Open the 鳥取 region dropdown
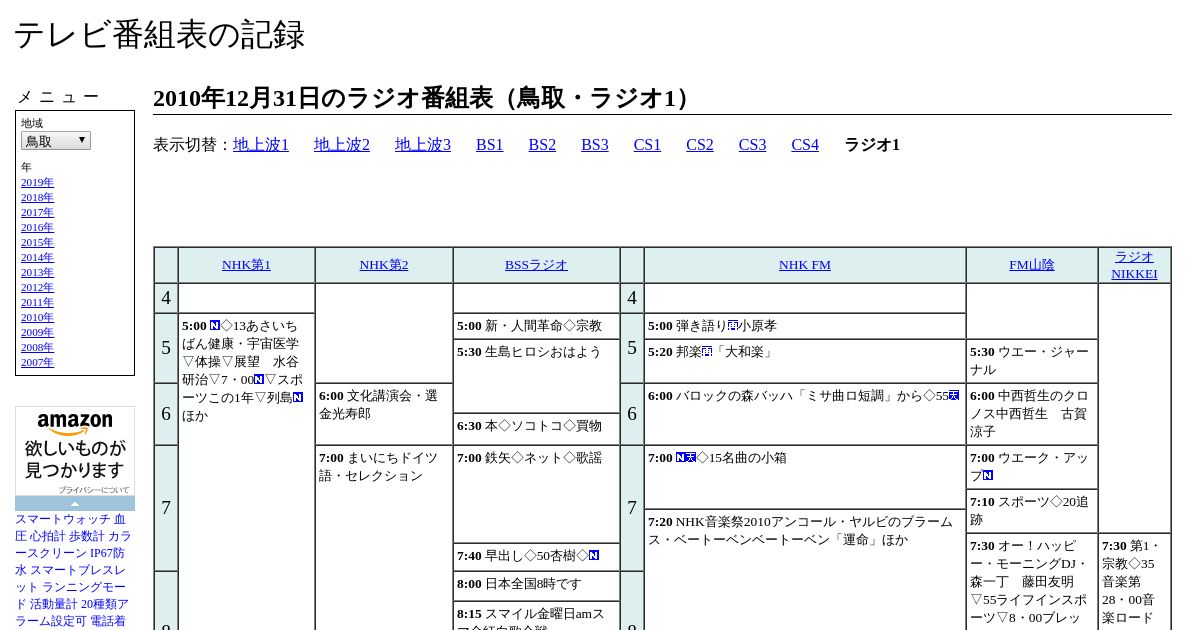The width and height of the screenshot is (1200, 630). (56, 141)
